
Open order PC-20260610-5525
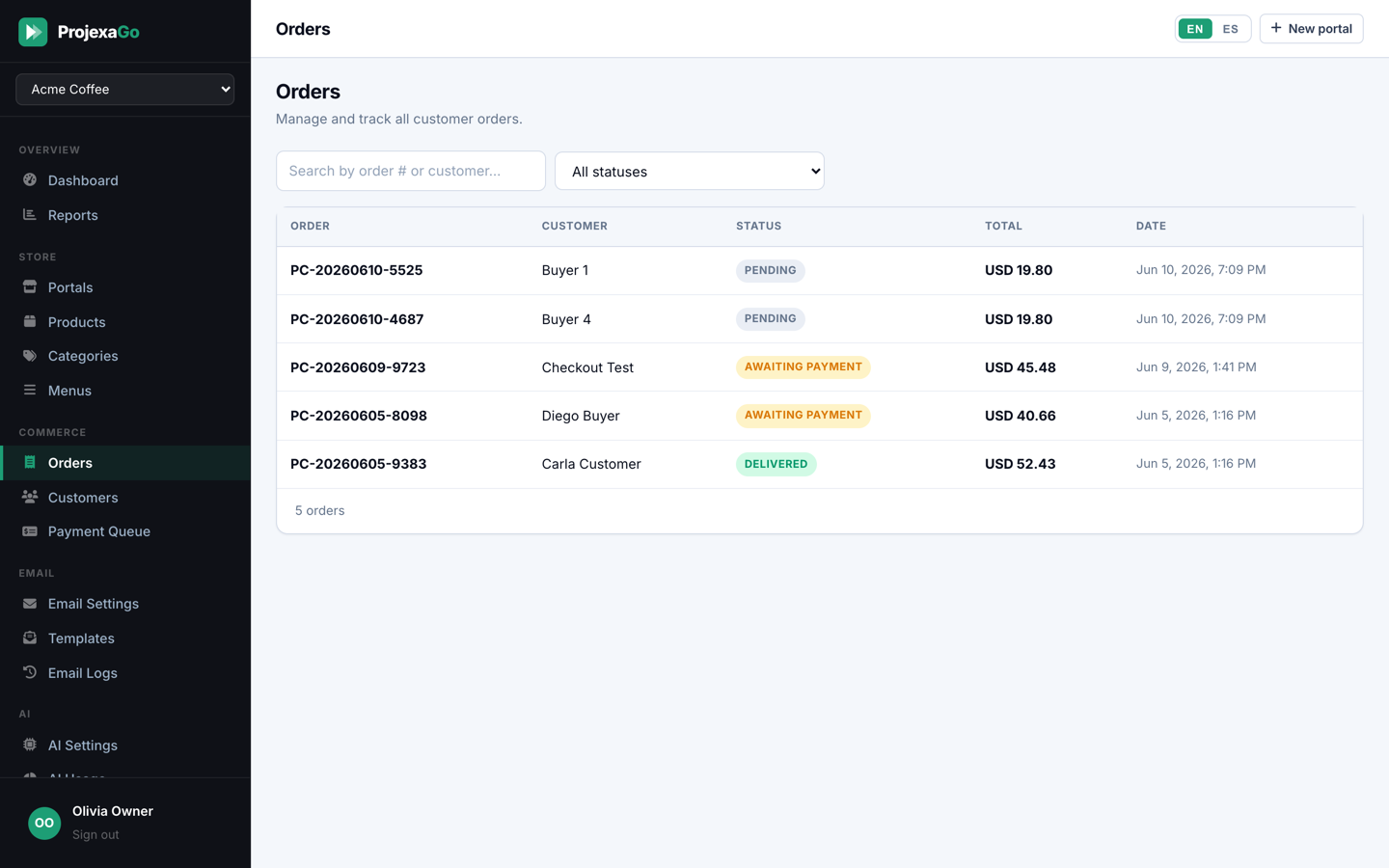click(x=357, y=270)
